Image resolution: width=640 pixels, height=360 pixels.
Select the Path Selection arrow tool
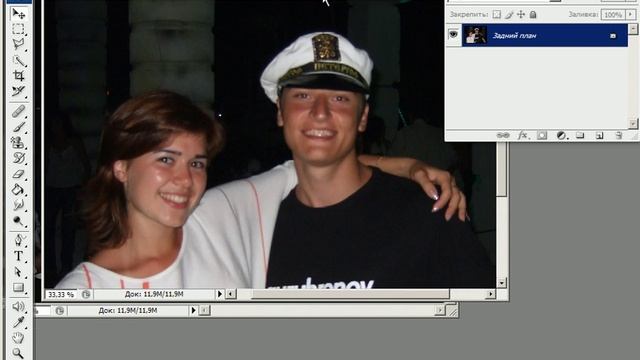[18, 271]
